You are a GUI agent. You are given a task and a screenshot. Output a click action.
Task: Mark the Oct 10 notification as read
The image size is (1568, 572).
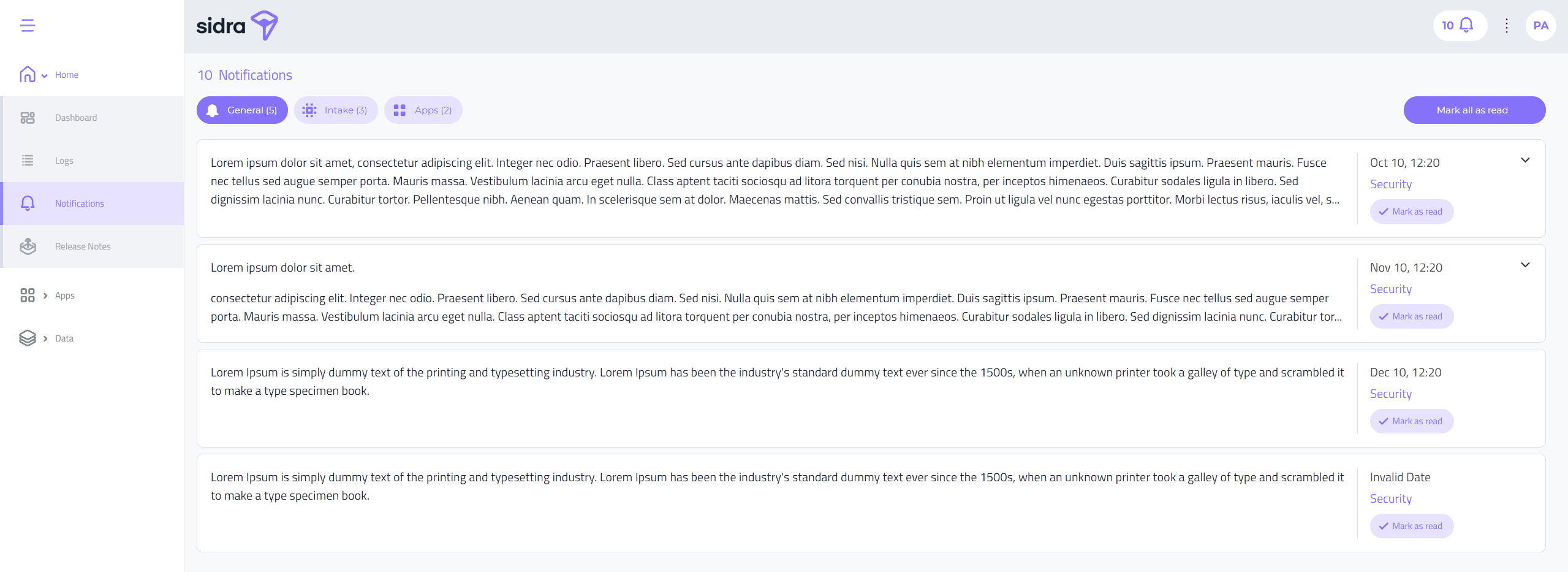tap(1411, 212)
